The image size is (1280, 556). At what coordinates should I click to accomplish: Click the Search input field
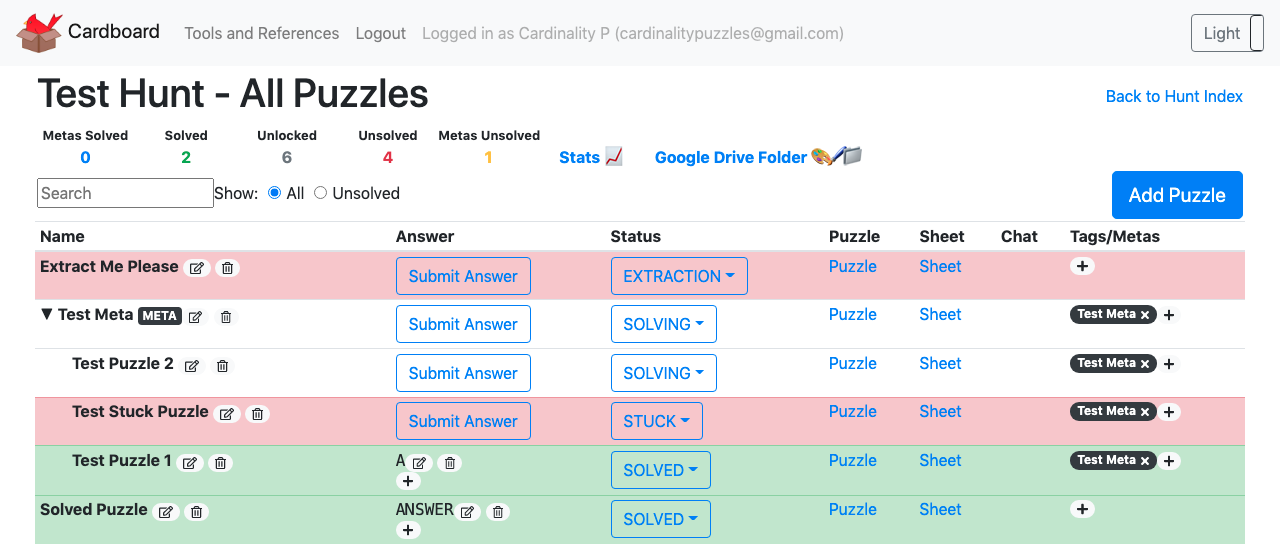click(x=125, y=193)
